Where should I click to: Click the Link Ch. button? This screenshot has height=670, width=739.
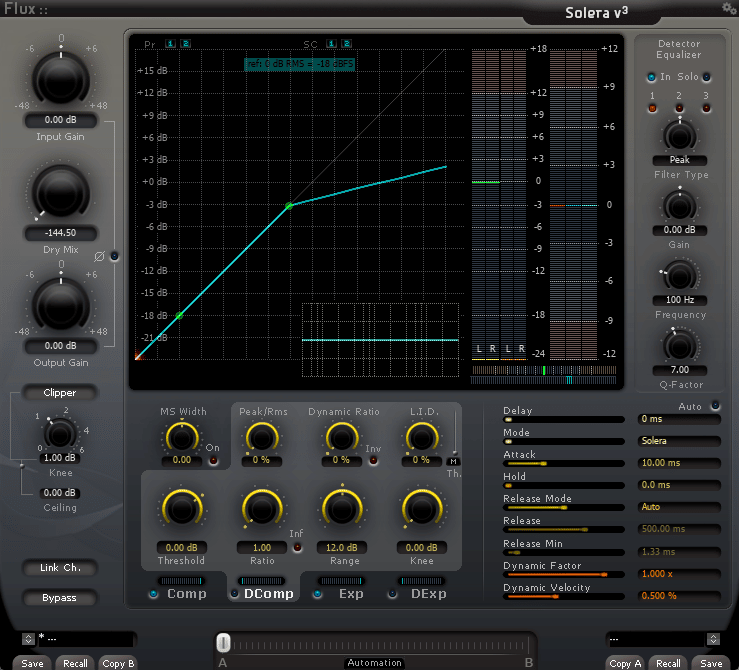[59, 568]
